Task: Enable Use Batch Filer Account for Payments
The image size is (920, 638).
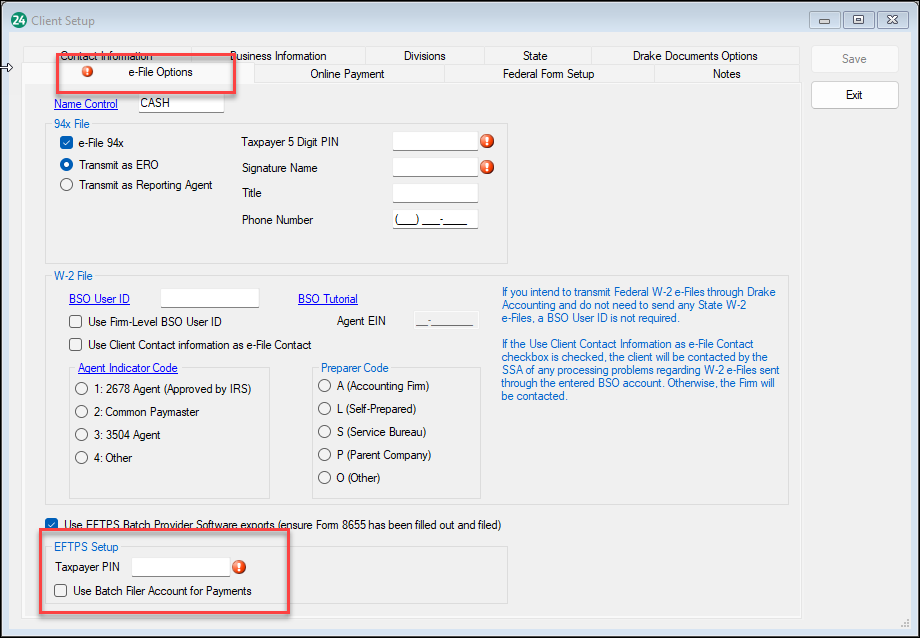Action: (x=59, y=590)
